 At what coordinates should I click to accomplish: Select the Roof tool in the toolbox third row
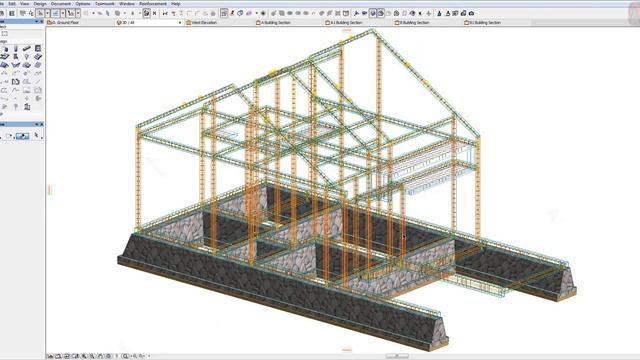[x=4, y=65]
